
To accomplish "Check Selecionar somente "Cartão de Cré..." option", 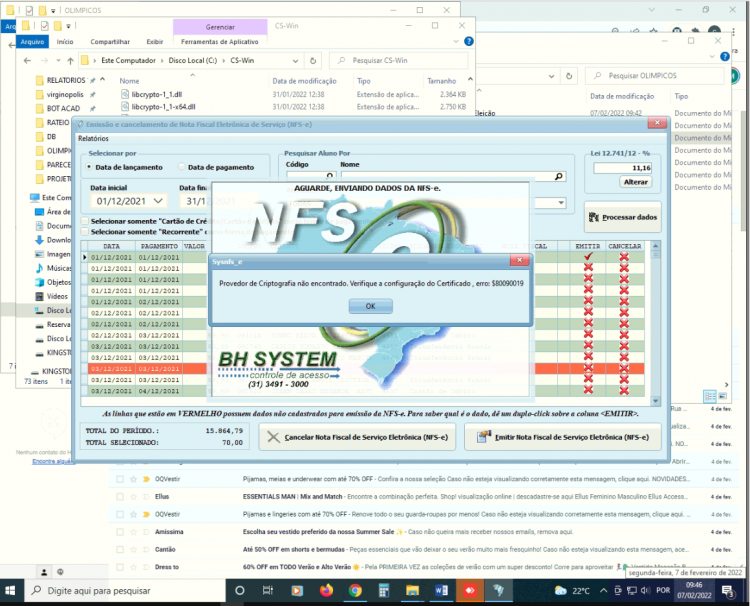I will pyautogui.click(x=85, y=221).
